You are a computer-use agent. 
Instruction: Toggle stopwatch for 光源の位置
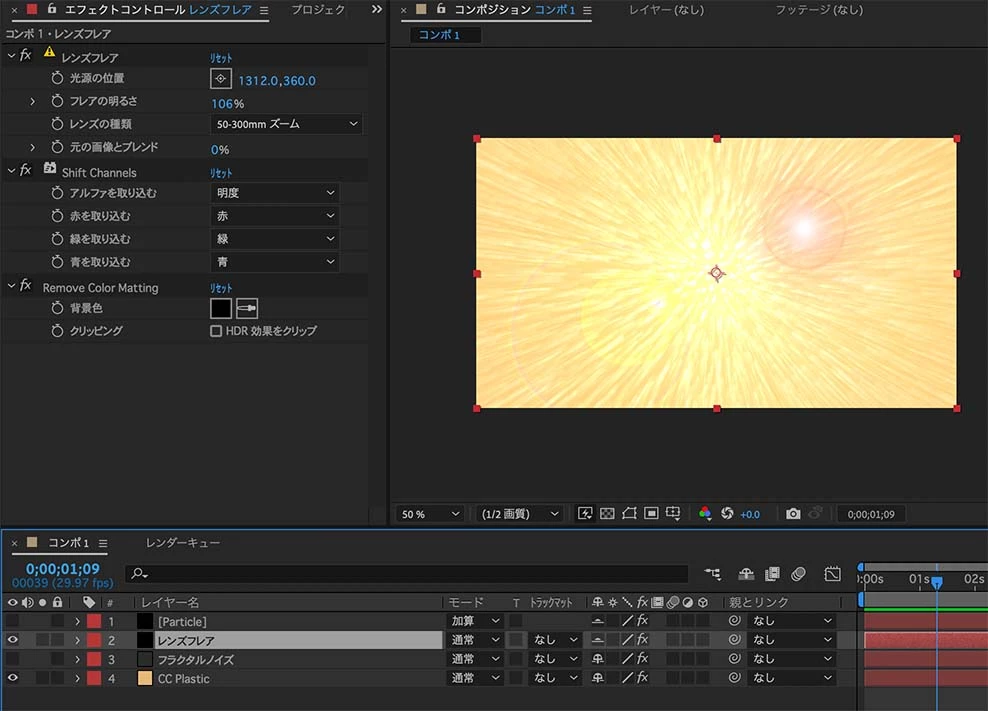click(57, 78)
